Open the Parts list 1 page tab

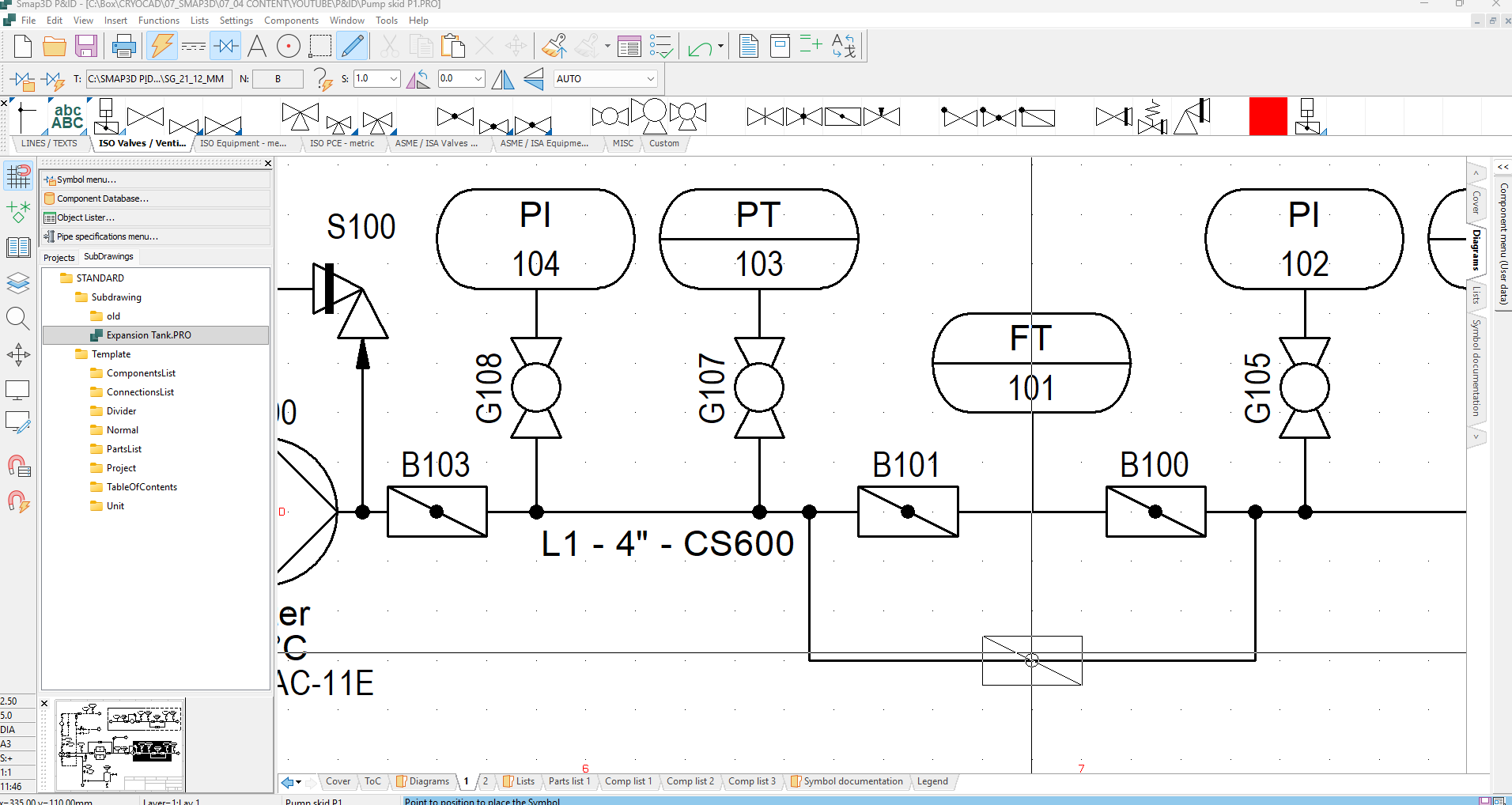[x=569, y=781]
